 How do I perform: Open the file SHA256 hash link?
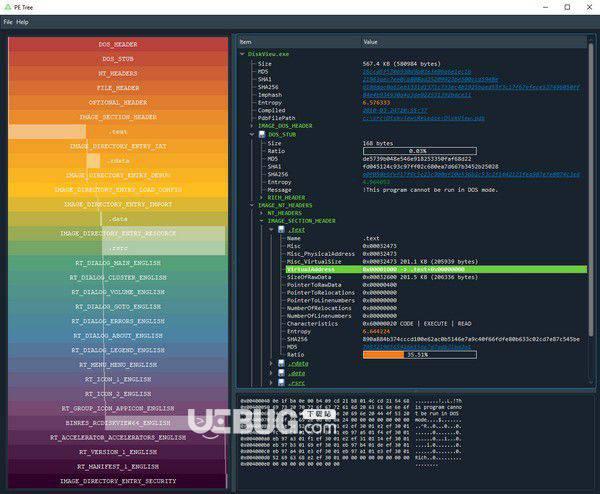tap(471, 87)
